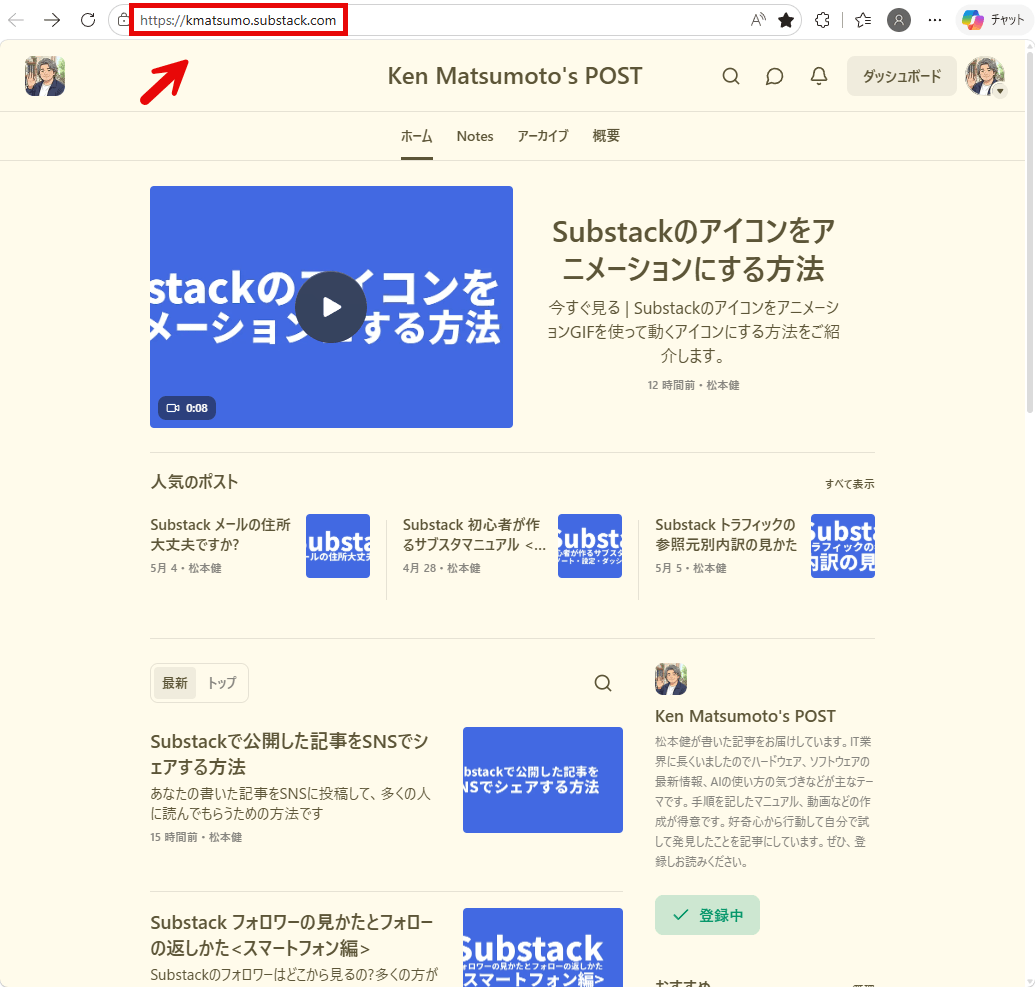The image size is (1035, 987).
Task: Open browser extensions puzzle icon
Action: point(822,20)
